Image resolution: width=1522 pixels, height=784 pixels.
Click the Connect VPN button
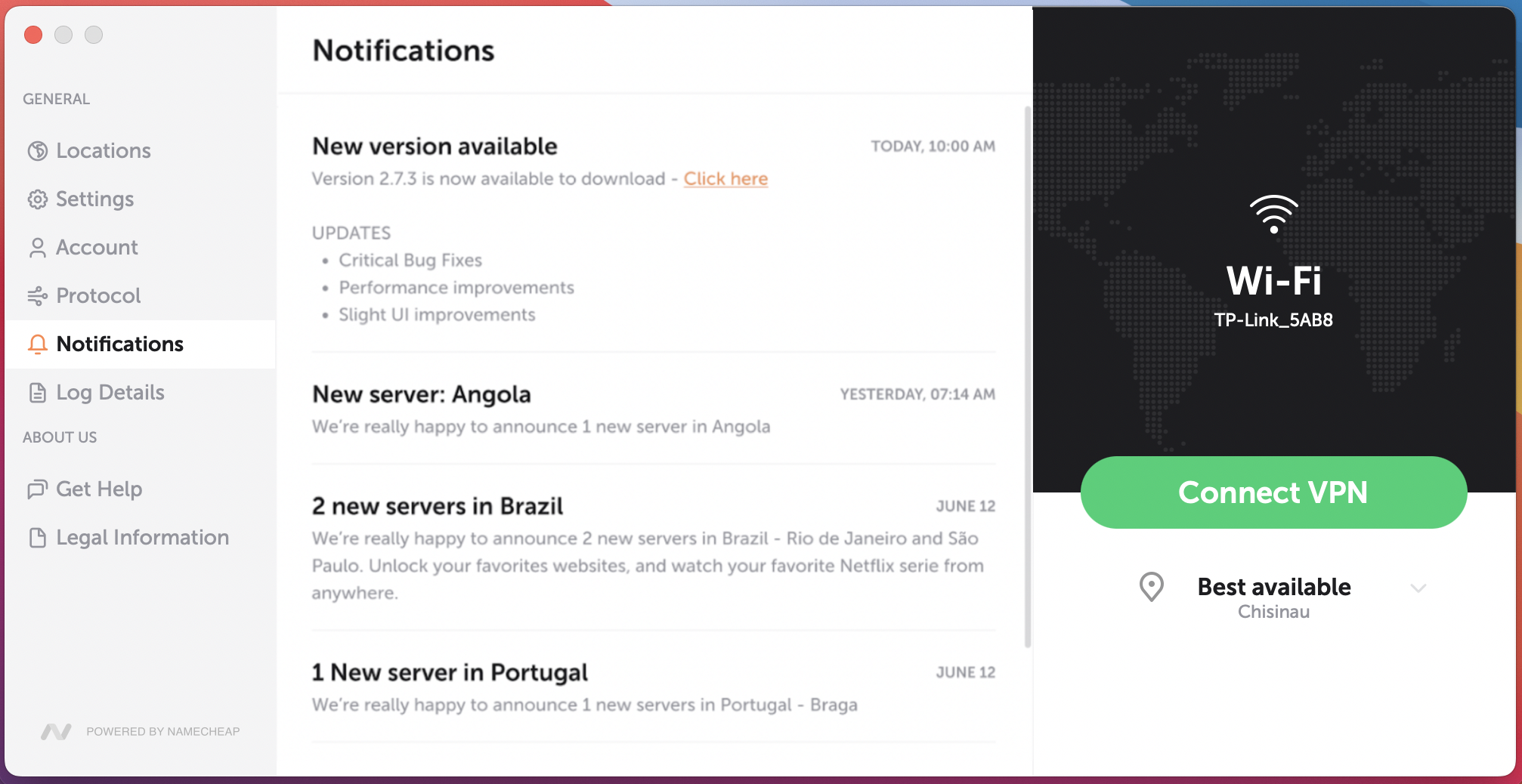[x=1273, y=492]
